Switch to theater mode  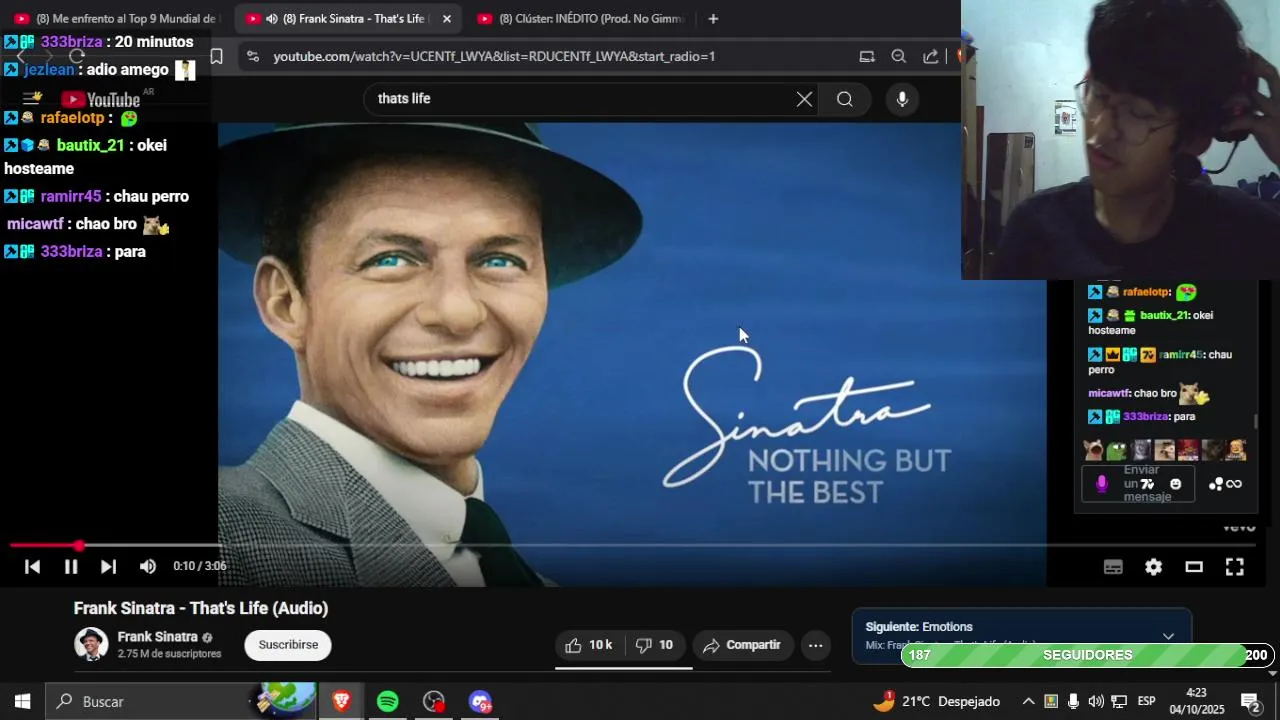pos(1194,567)
